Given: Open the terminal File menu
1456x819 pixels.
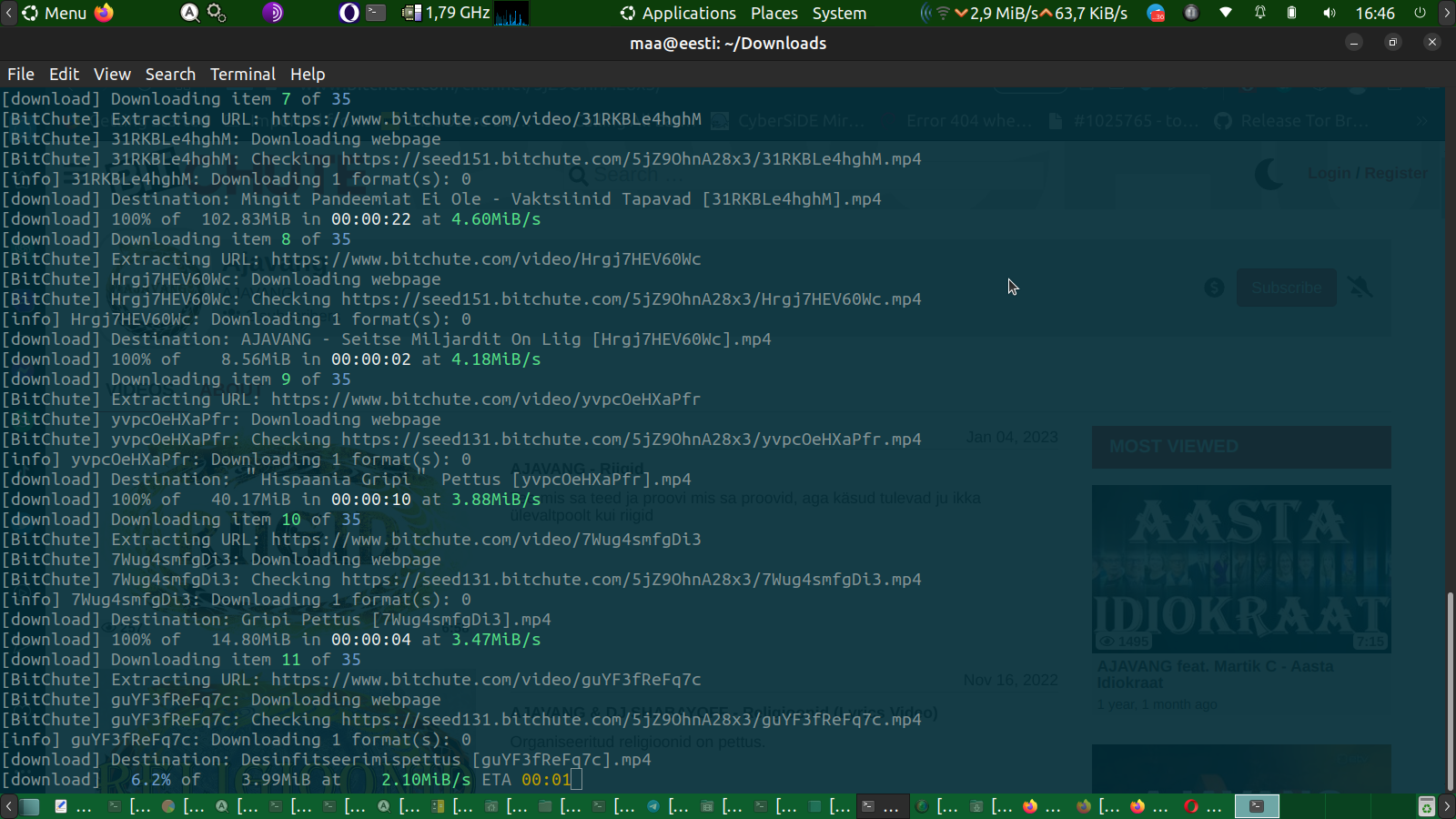Looking at the screenshot, I should [21, 74].
